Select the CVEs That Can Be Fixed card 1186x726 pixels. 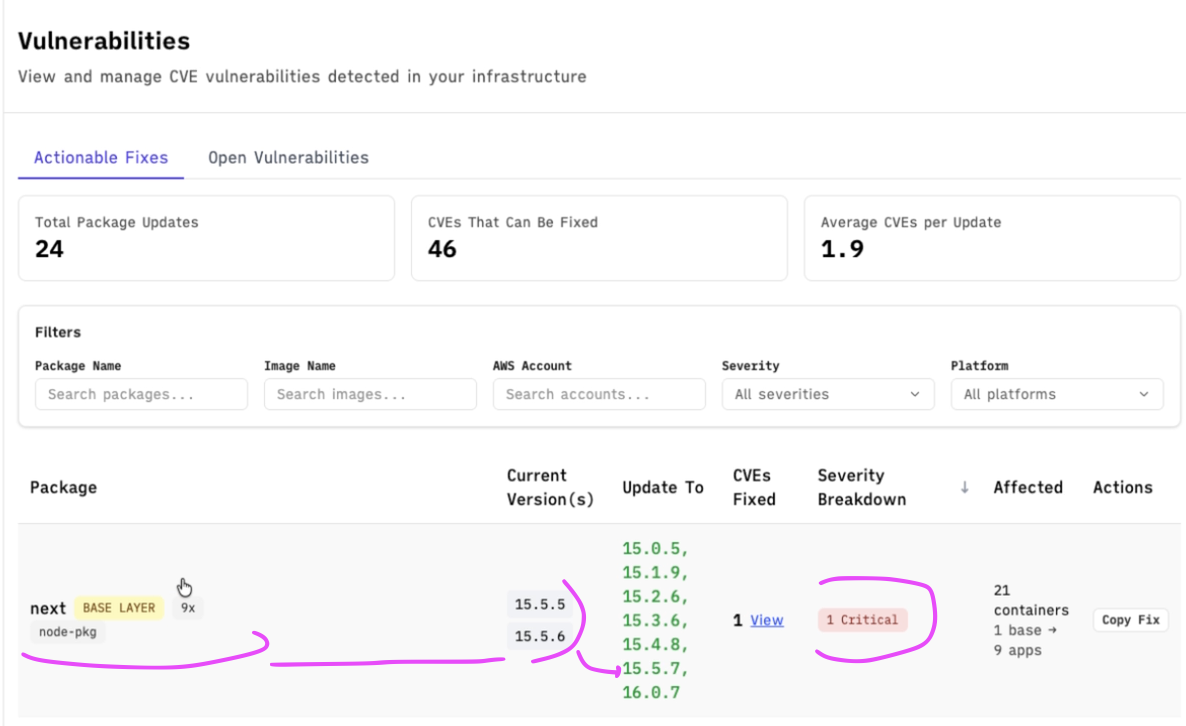[599, 238]
